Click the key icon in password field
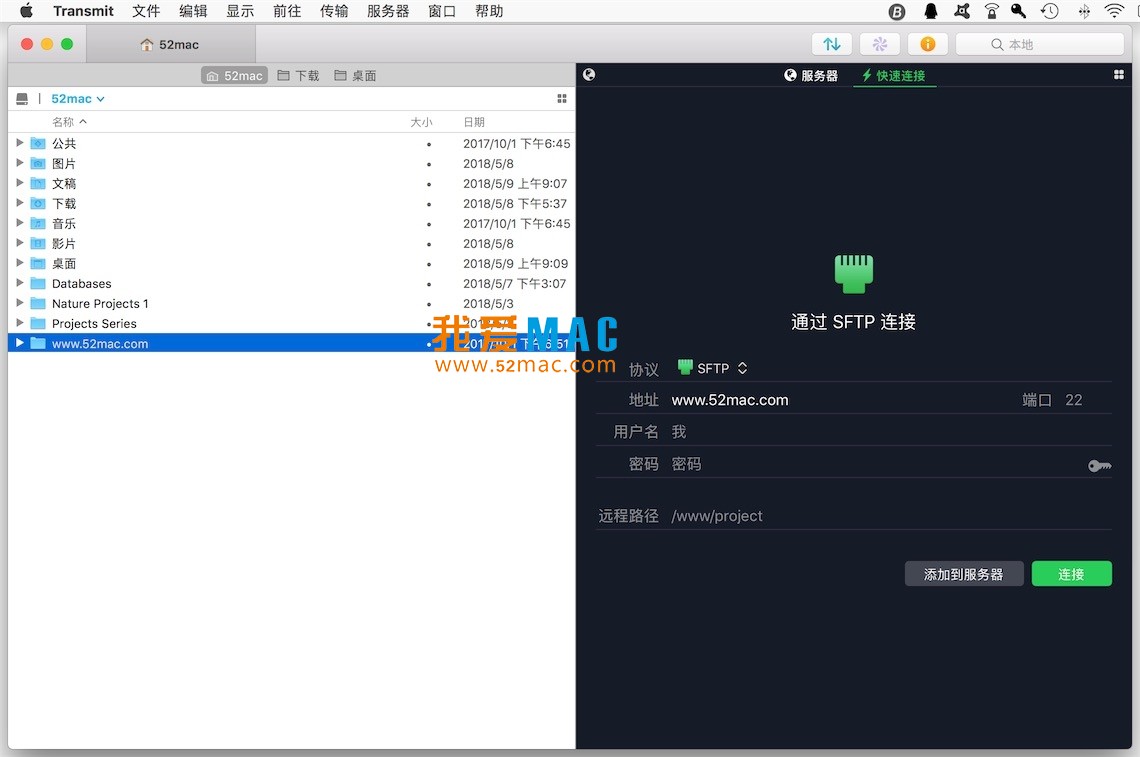The height and width of the screenshot is (757, 1140). coord(1099,465)
